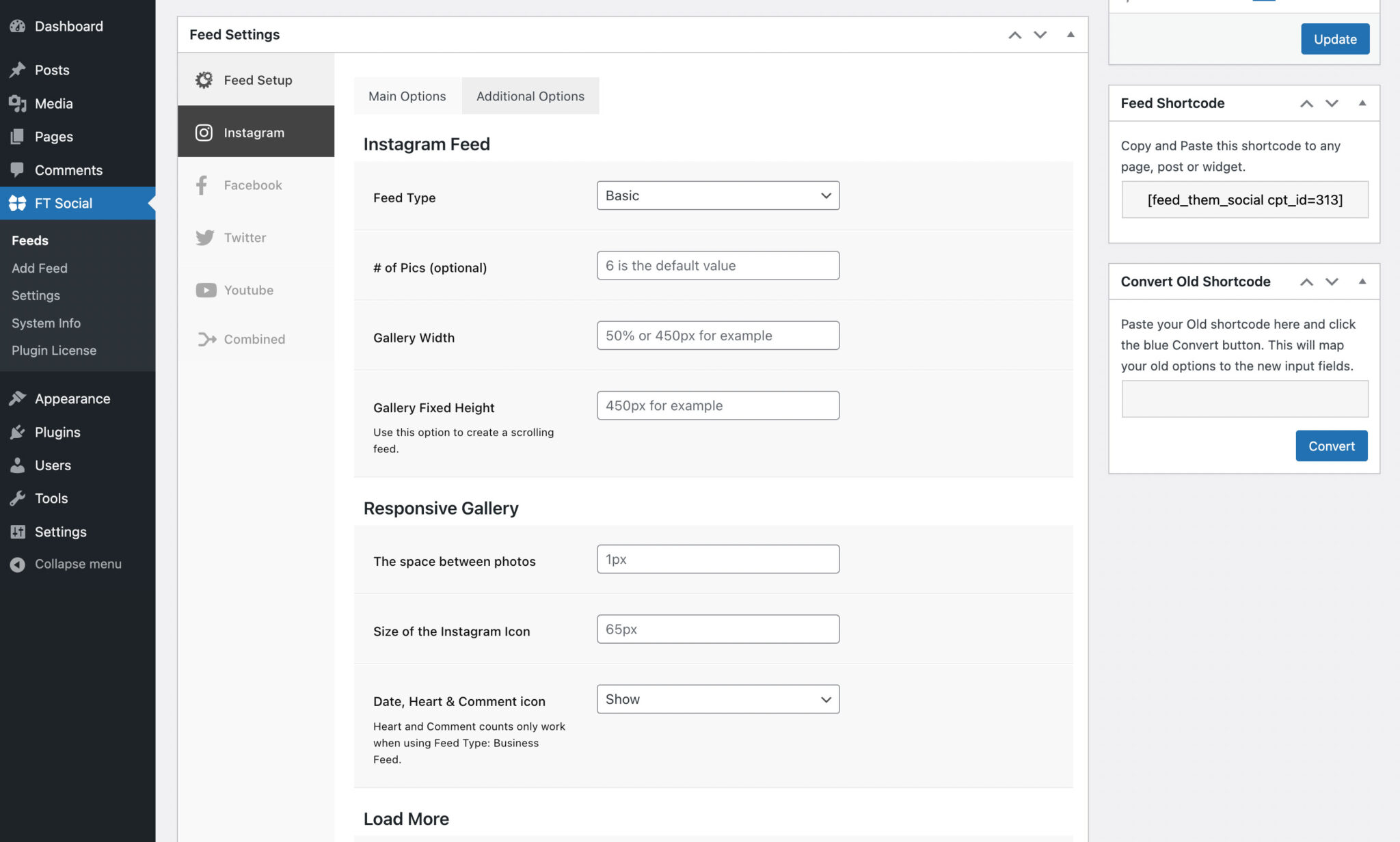Image resolution: width=1400 pixels, height=842 pixels.
Task: Move Feed Shortcode box up
Action: [1306, 103]
